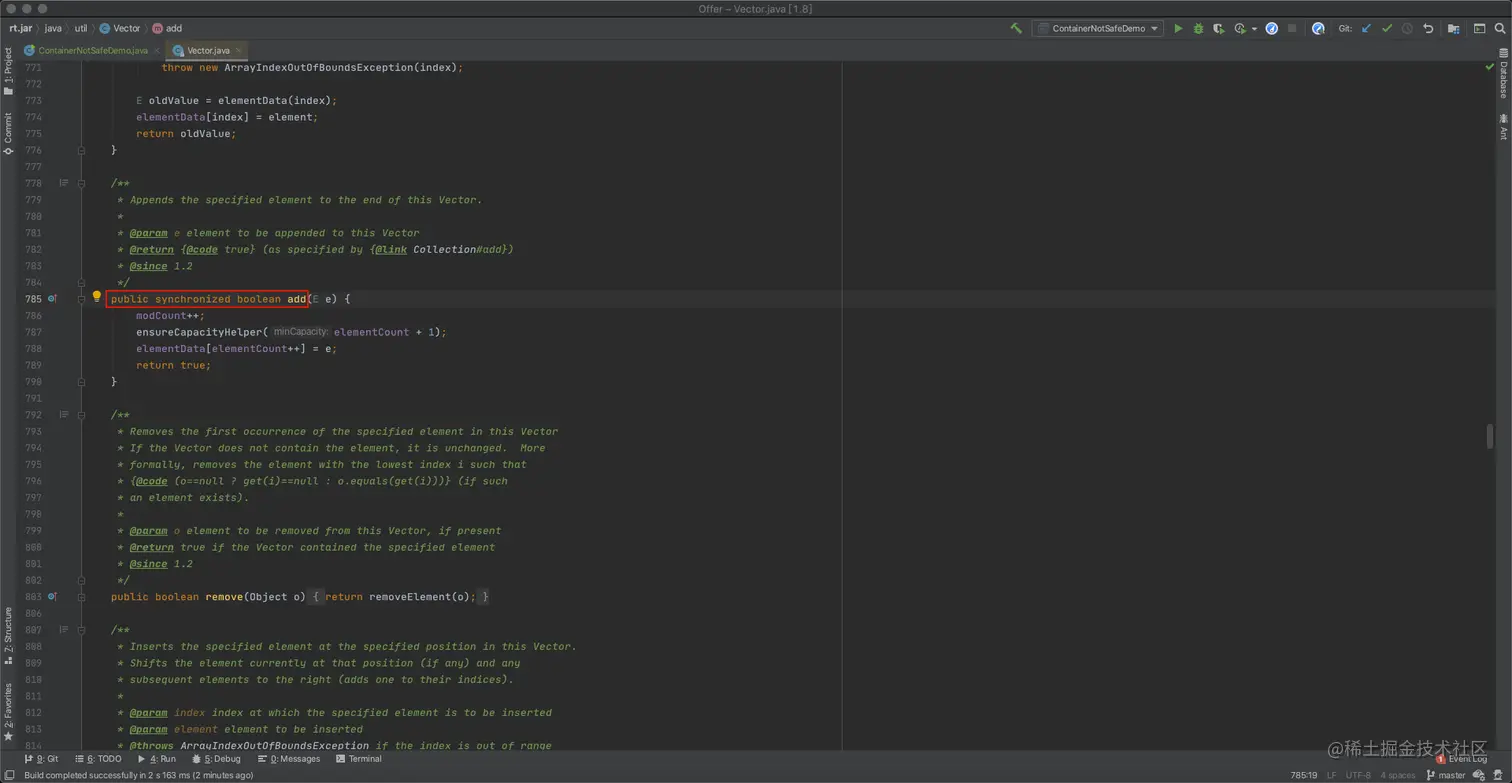
Task: Open the Project tool window
Action: click(x=8, y=72)
